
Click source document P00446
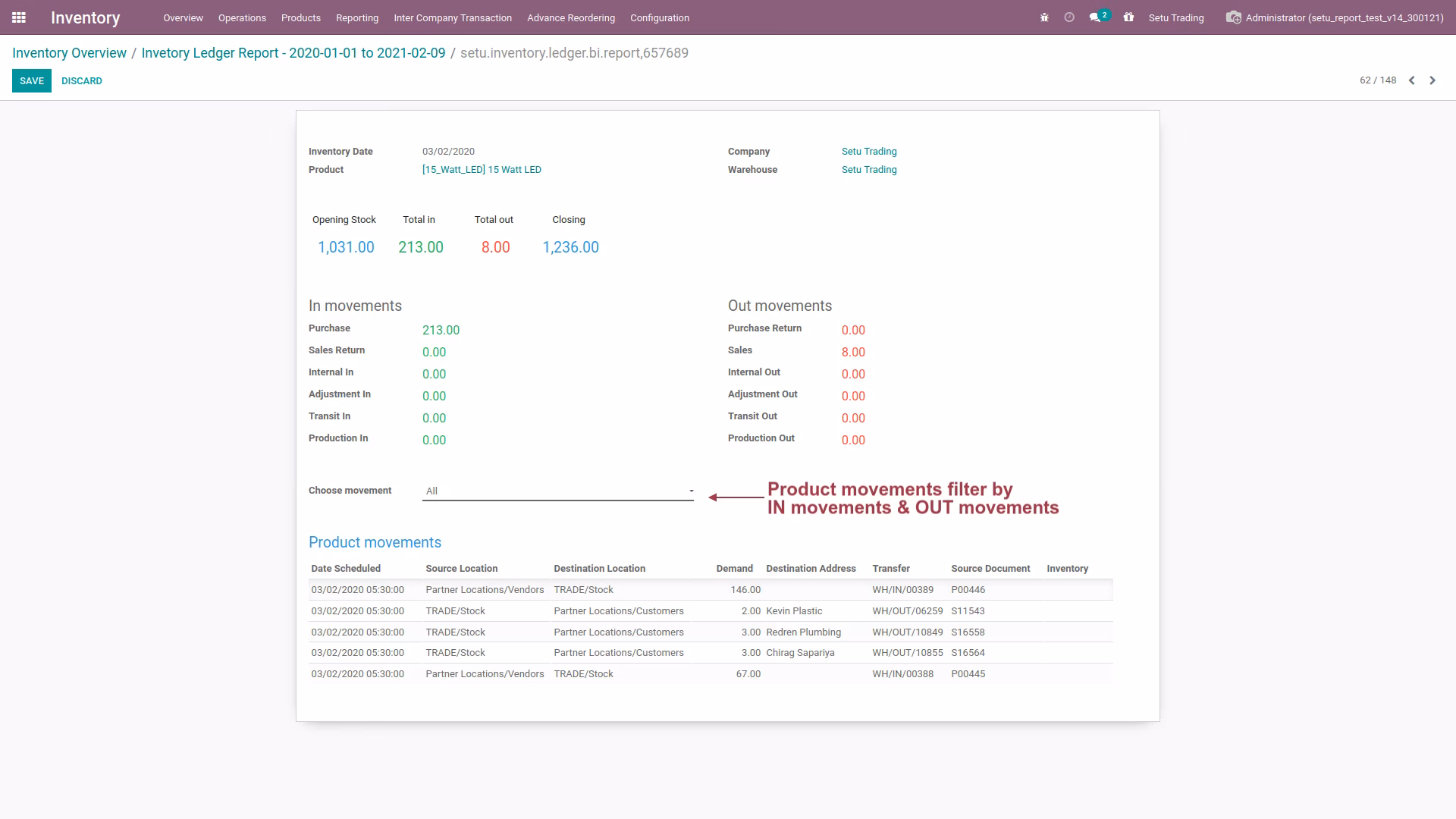(x=968, y=590)
